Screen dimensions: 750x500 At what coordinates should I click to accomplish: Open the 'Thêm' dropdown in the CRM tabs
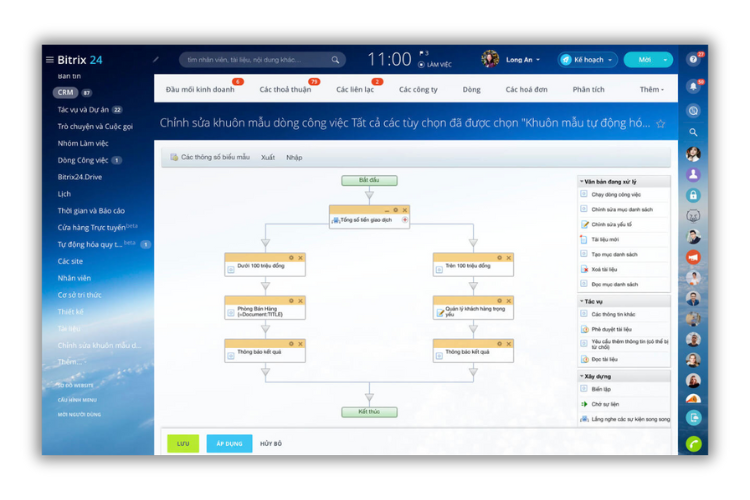[650, 89]
